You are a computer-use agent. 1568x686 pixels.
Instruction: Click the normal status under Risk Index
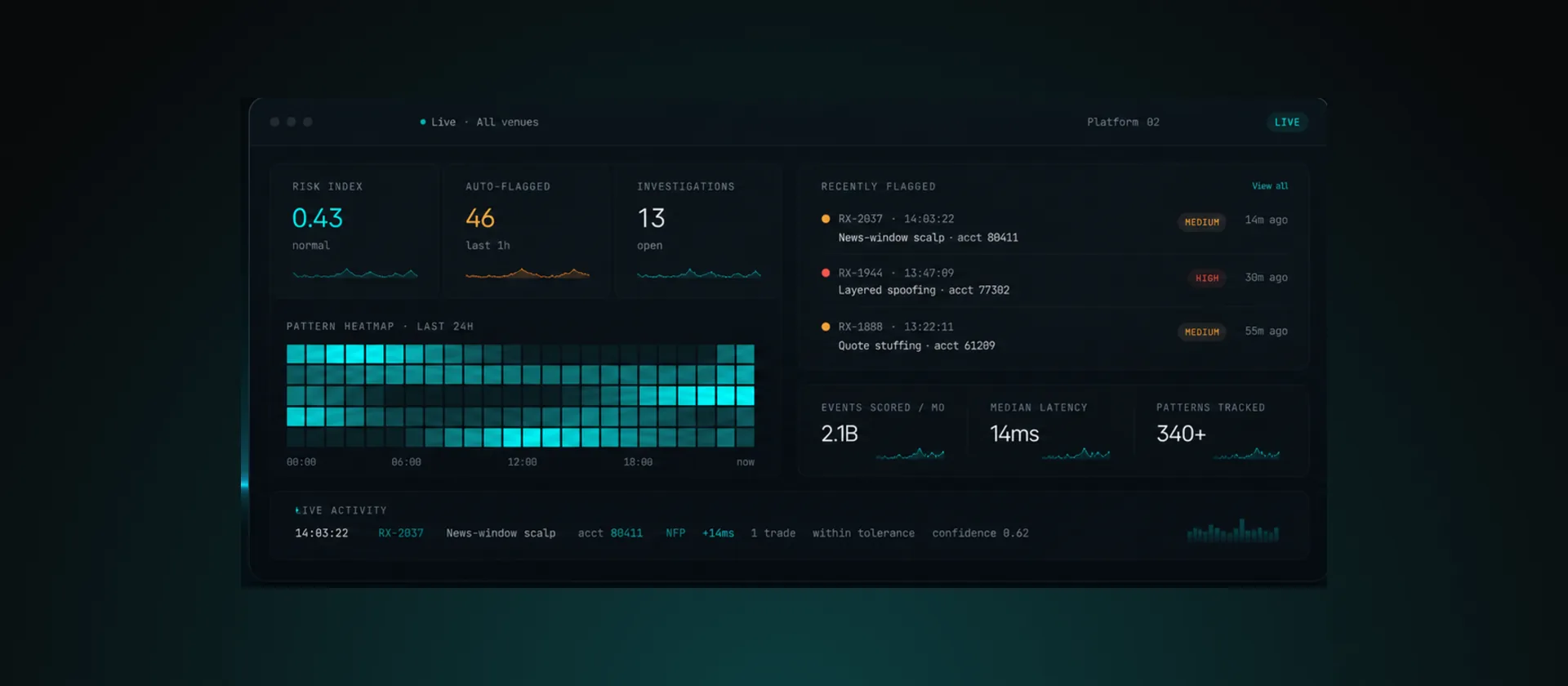pyautogui.click(x=311, y=246)
